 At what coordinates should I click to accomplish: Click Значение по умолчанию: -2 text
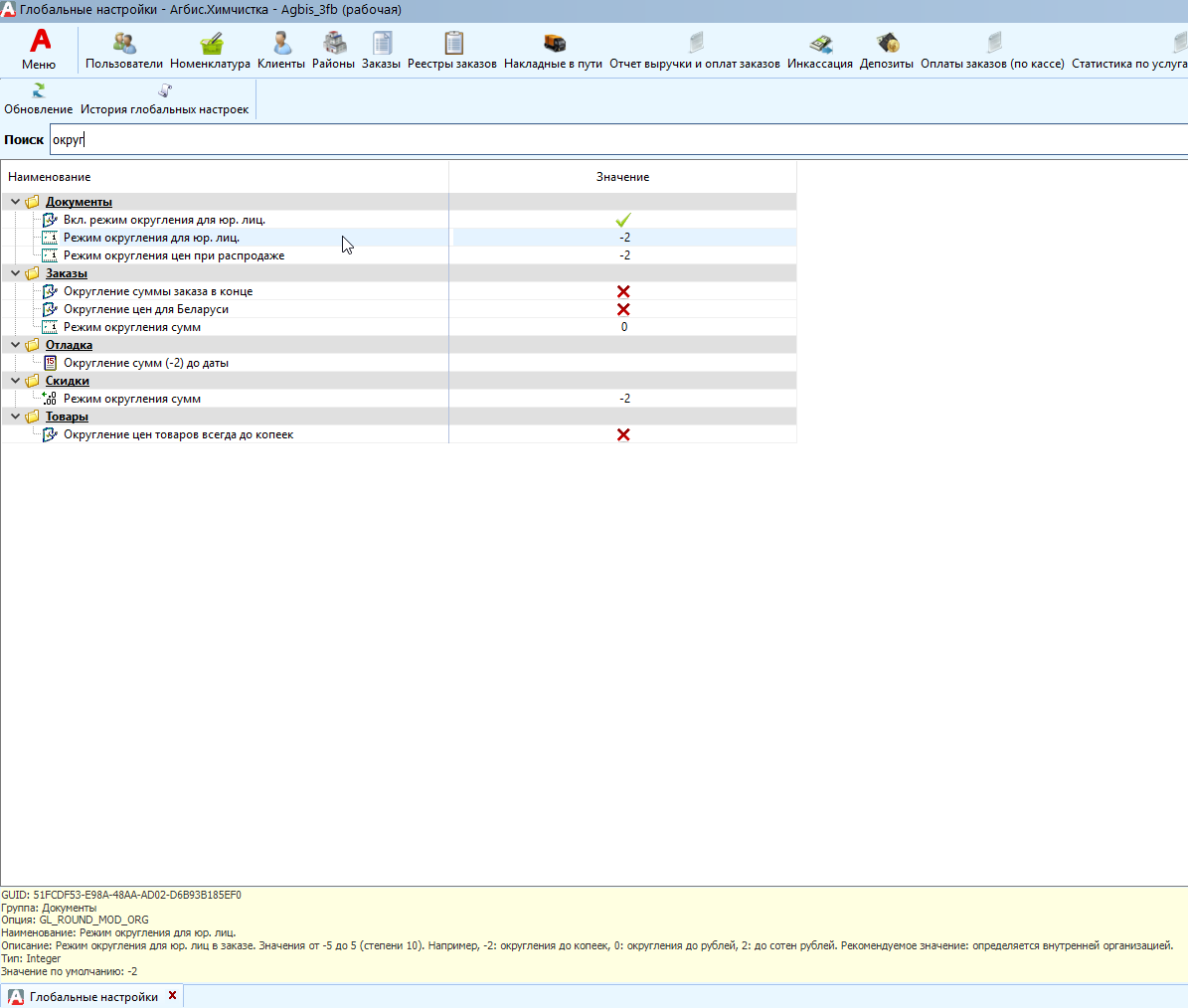70,971
